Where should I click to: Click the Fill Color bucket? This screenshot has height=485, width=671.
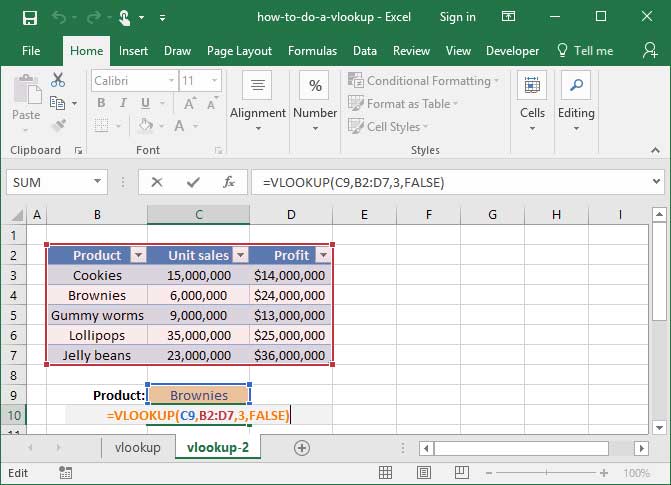146,125
